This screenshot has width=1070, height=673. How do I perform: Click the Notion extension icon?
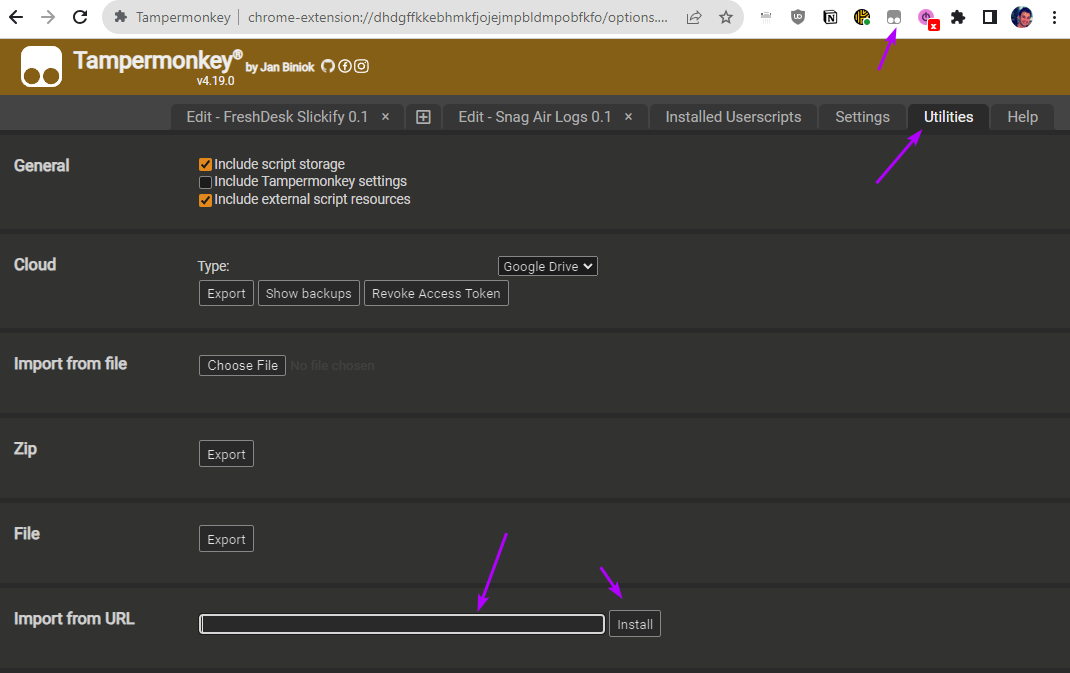pos(830,17)
